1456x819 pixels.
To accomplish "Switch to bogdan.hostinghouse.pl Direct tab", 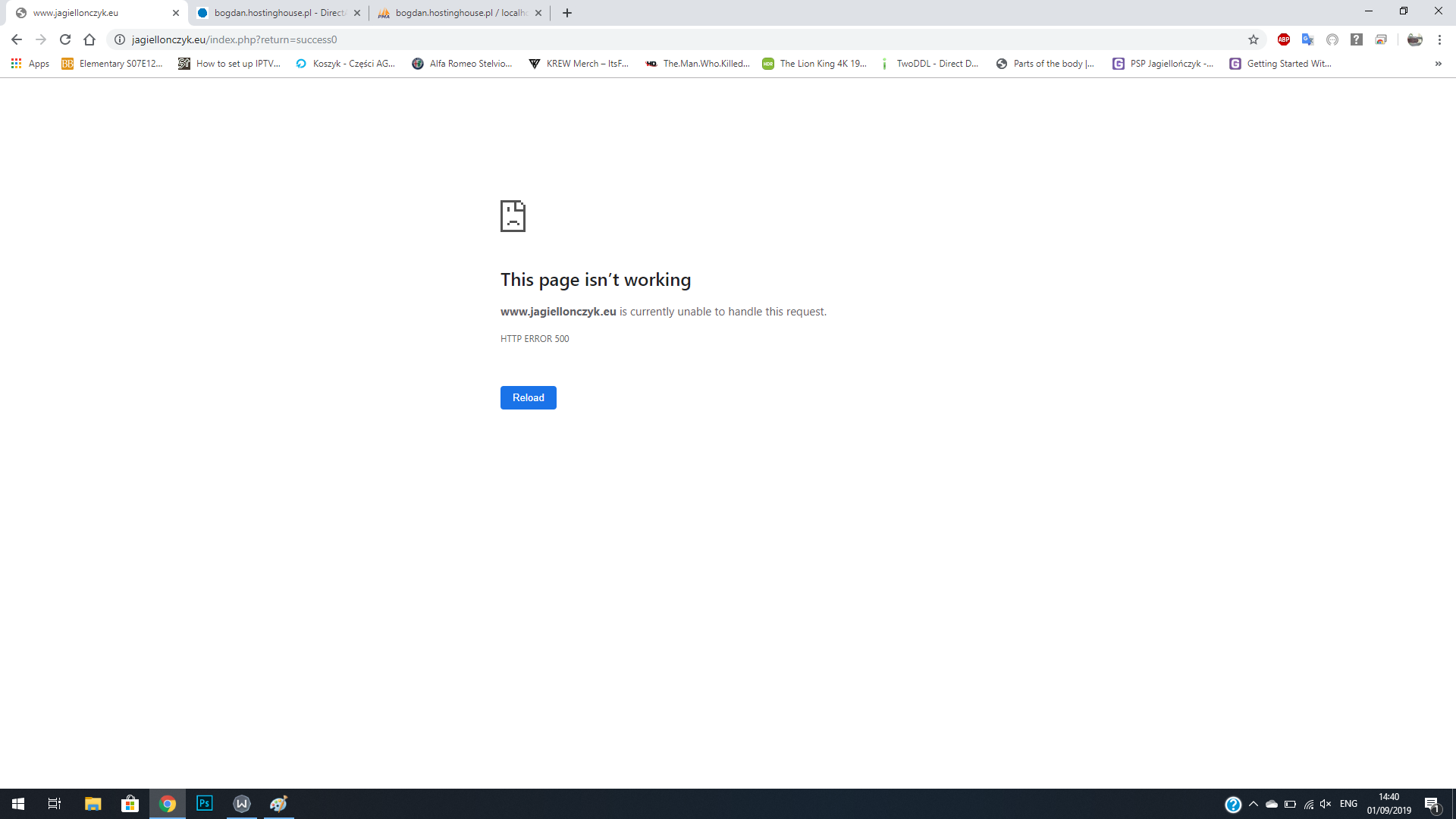I will click(277, 13).
